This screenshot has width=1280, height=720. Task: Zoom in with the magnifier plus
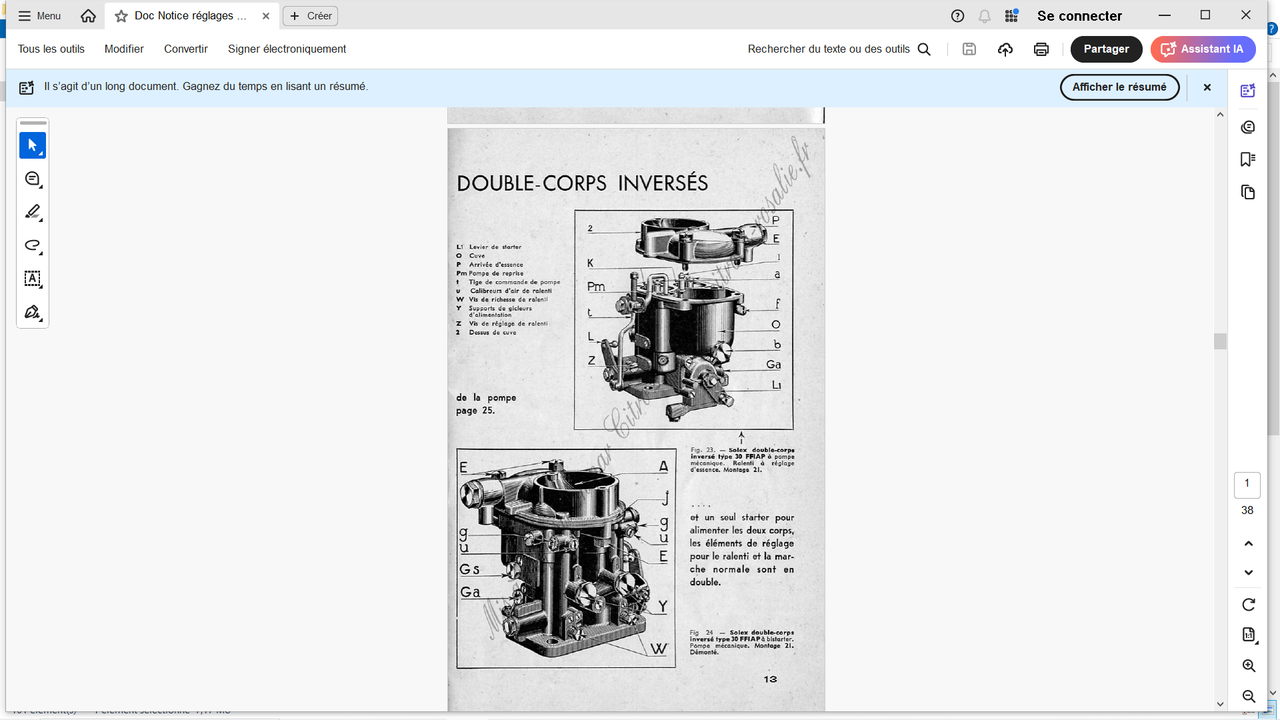tap(1248, 666)
